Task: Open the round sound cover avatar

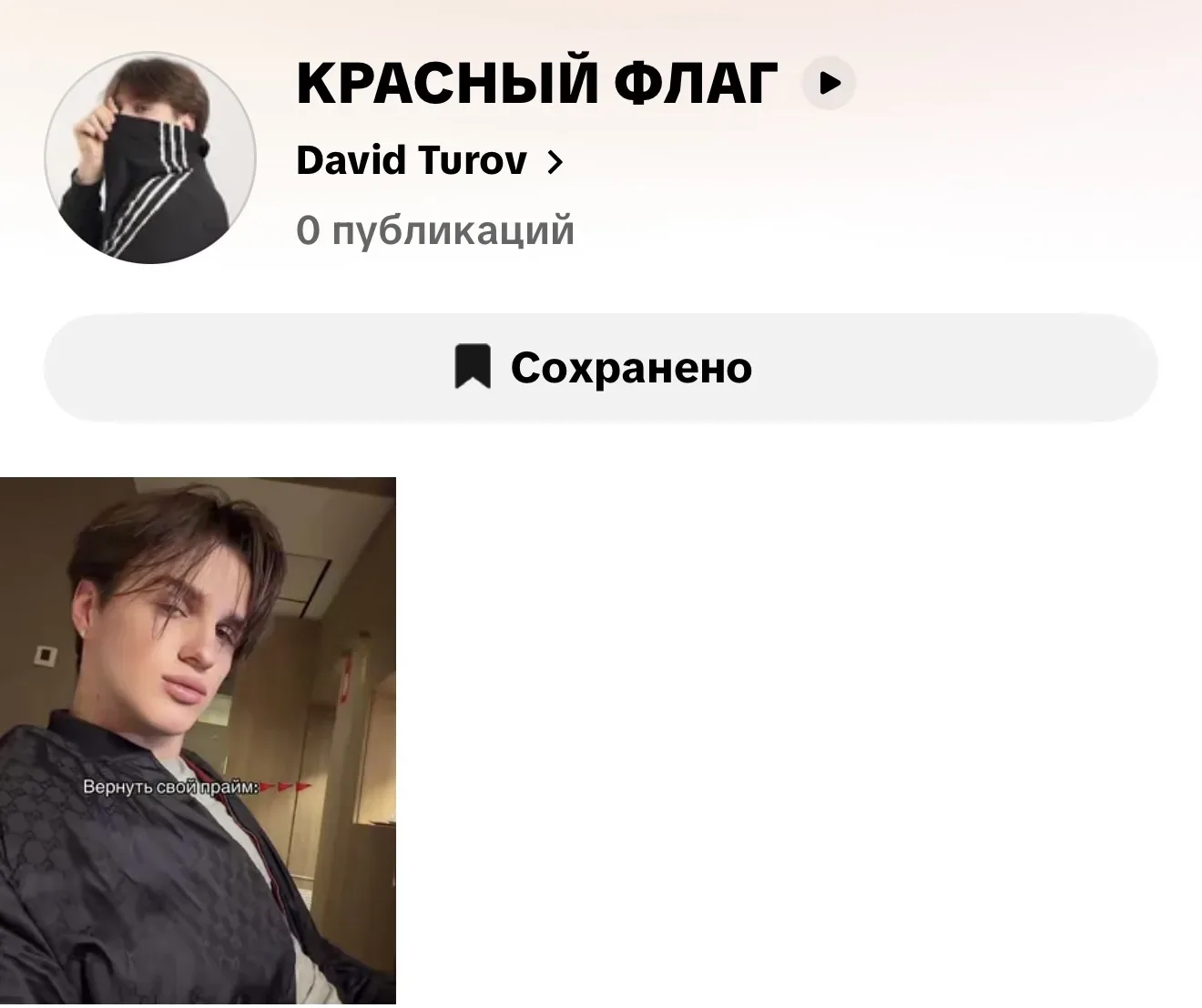Action: click(x=150, y=158)
